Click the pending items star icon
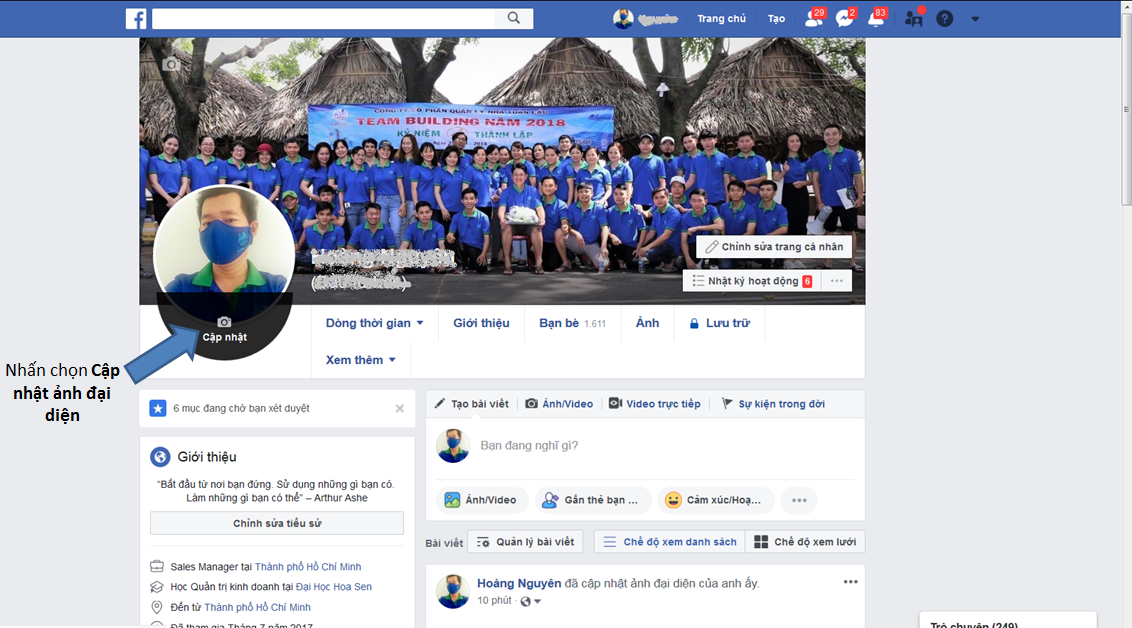1132x628 pixels. pos(157,409)
